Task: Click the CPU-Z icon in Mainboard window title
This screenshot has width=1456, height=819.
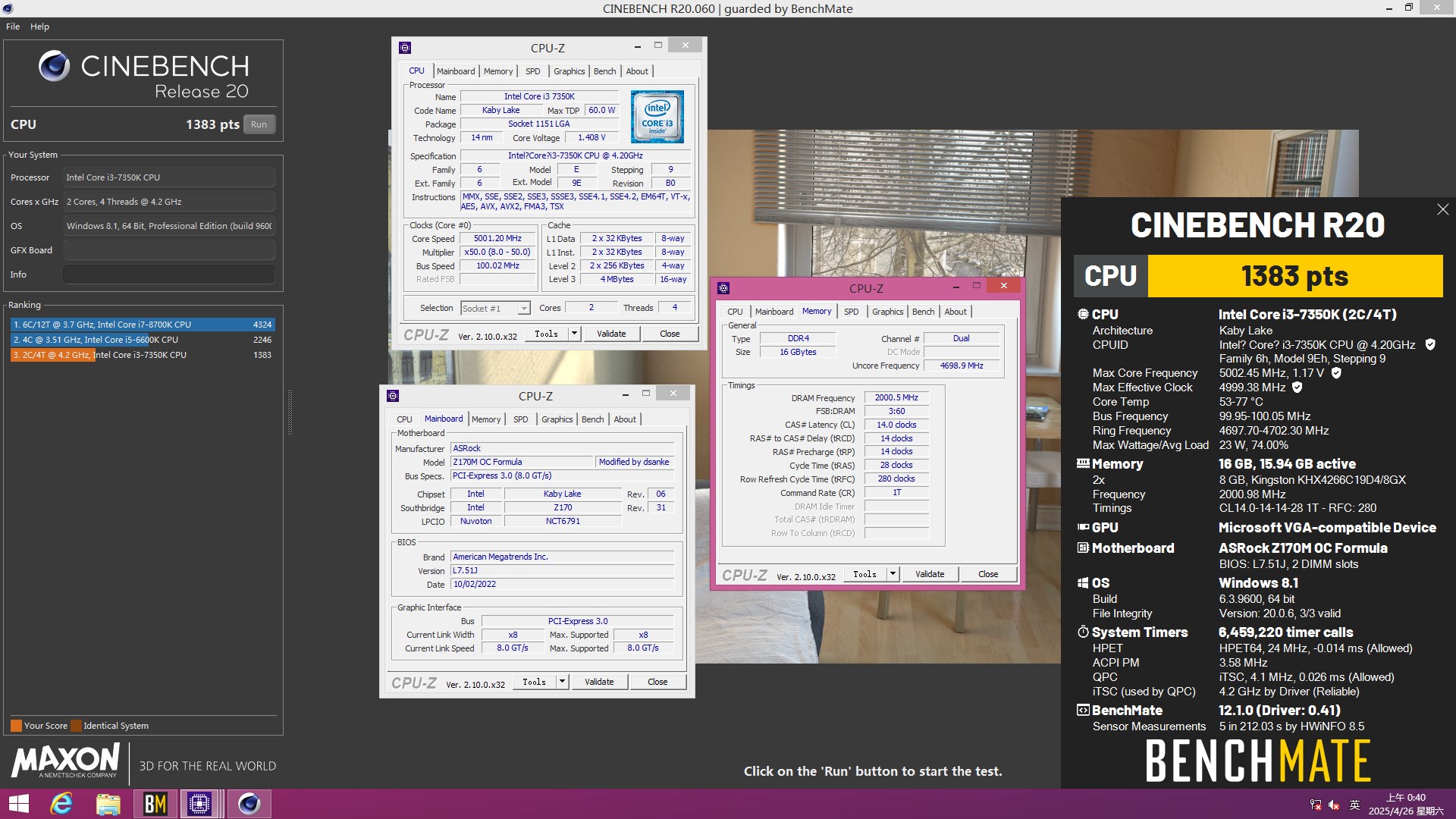Action: [393, 396]
